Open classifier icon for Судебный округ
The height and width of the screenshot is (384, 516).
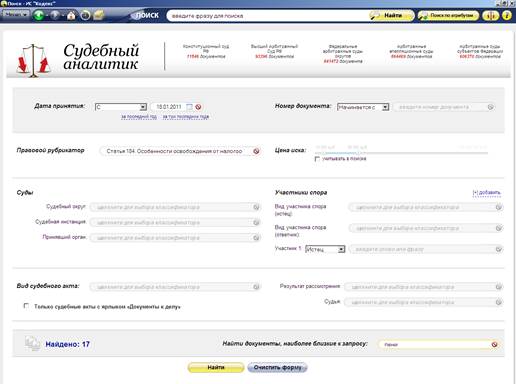[x=256, y=207]
